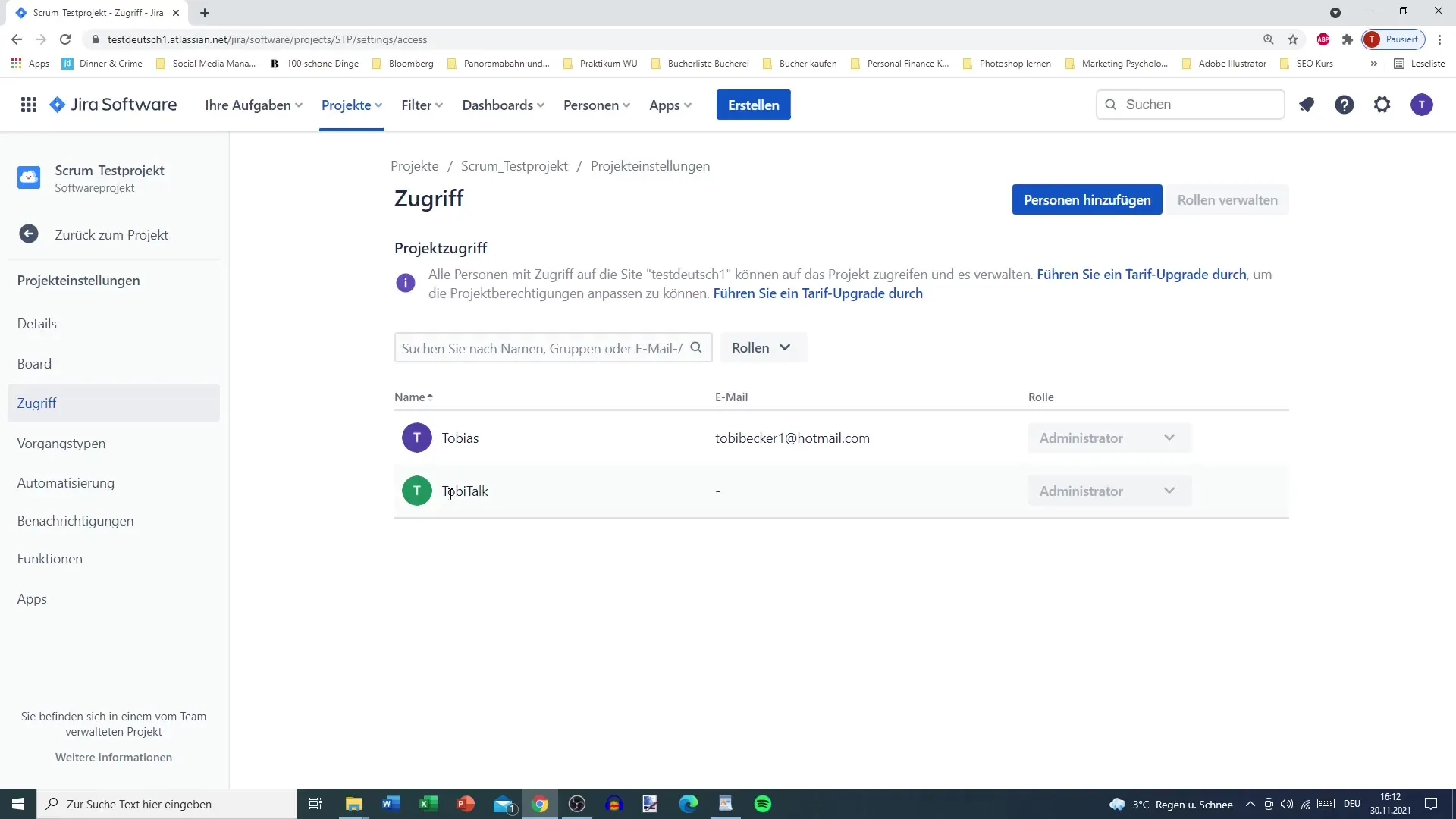Click the Funktionen sidebar tab item
The width and height of the screenshot is (1456, 819).
[50, 559]
